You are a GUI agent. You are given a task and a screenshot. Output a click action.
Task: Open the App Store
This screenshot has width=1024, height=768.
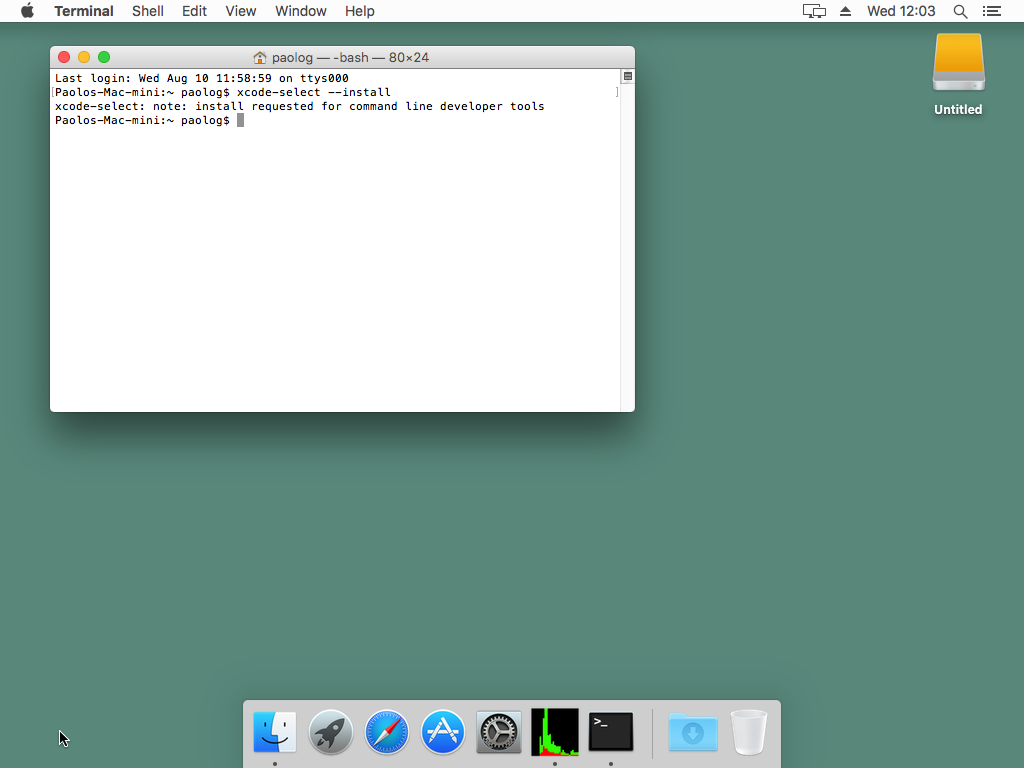pyautogui.click(x=442, y=732)
